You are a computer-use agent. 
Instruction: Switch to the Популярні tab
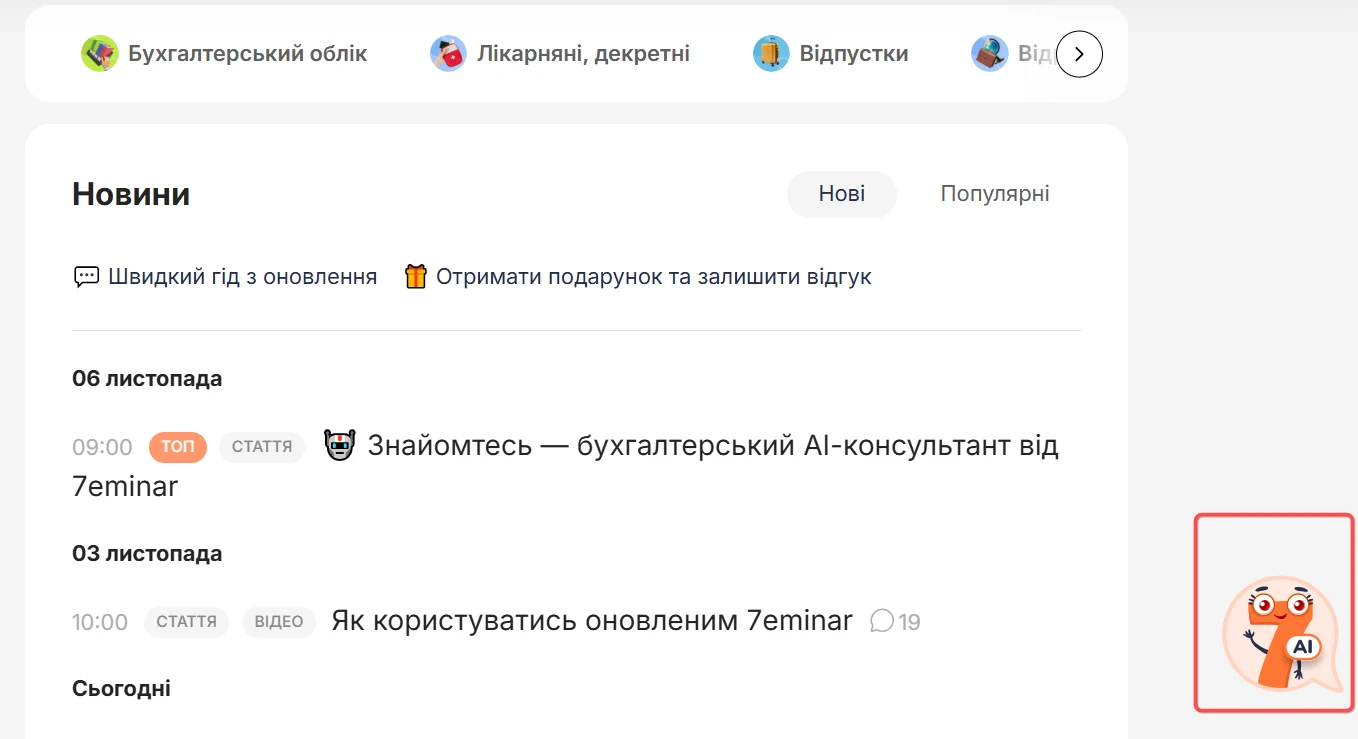995,194
